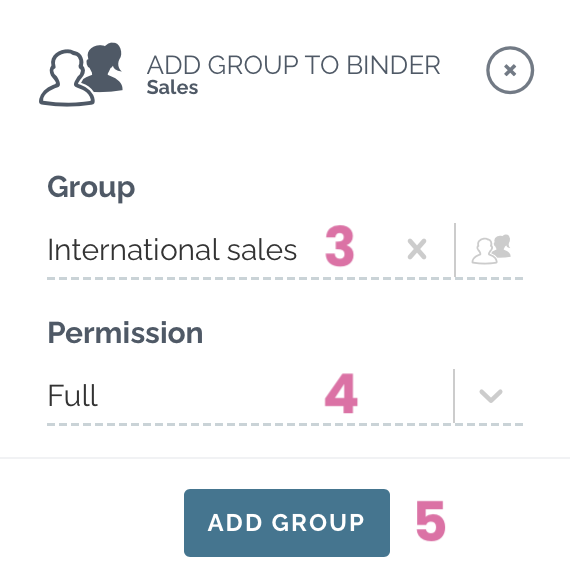Expand the Permission dropdown chevron
Viewport: 570px width, 574px height.
[x=491, y=396]
